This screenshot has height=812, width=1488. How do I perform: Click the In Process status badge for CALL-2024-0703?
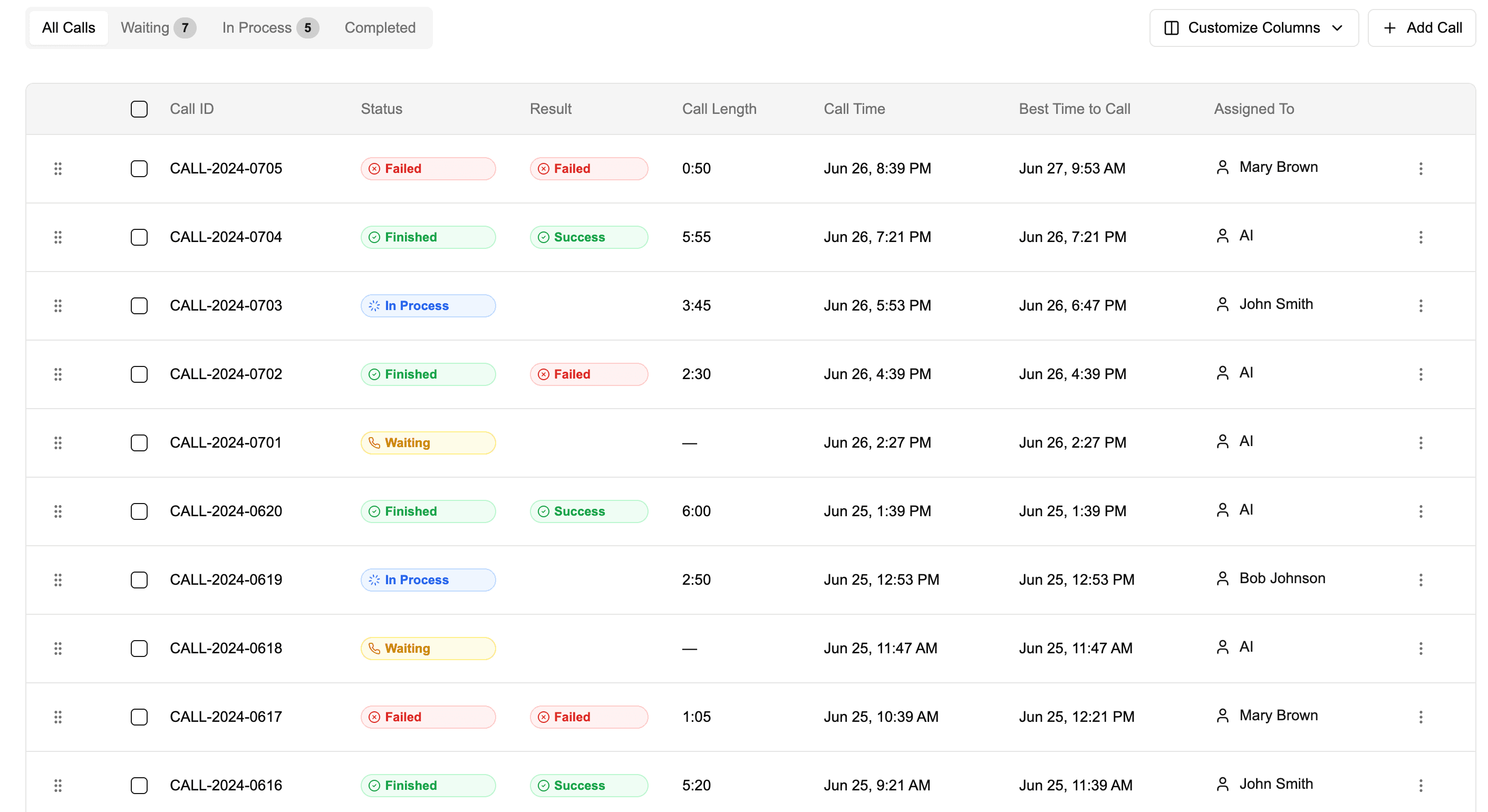(x=428, y=305)
